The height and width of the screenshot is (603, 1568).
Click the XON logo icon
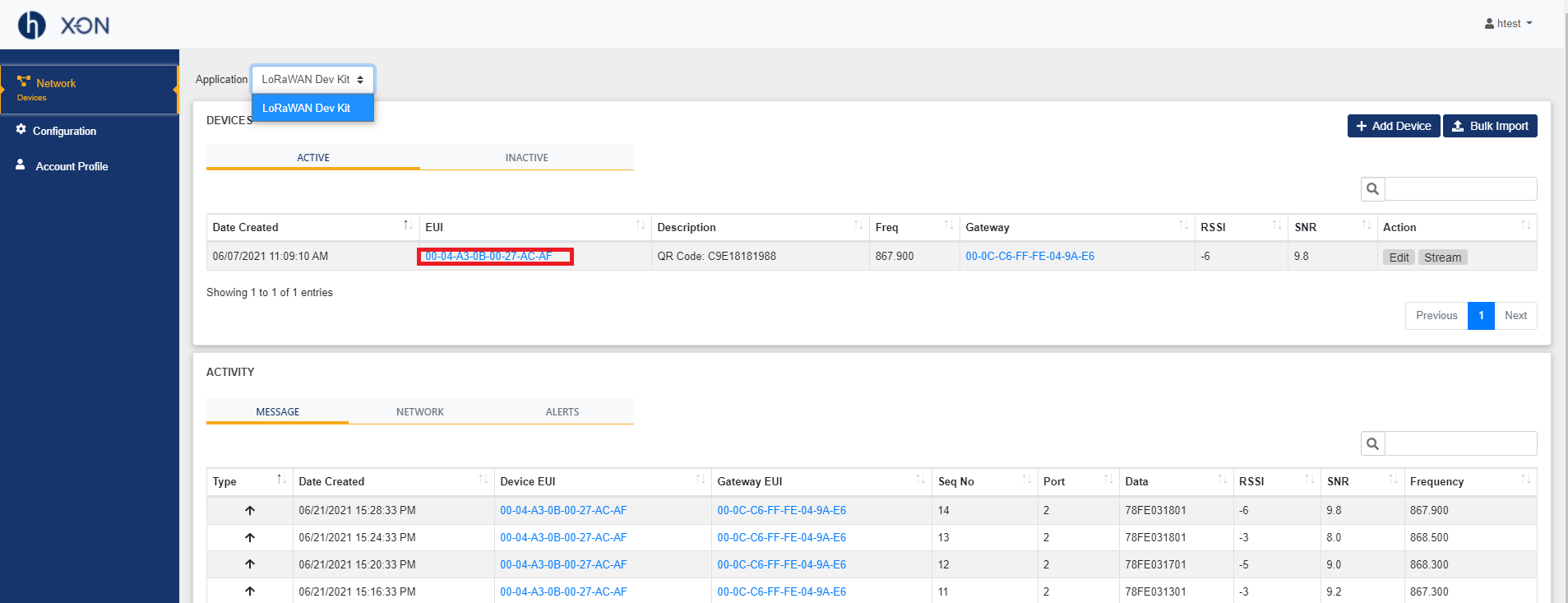[x=32, y=25]
